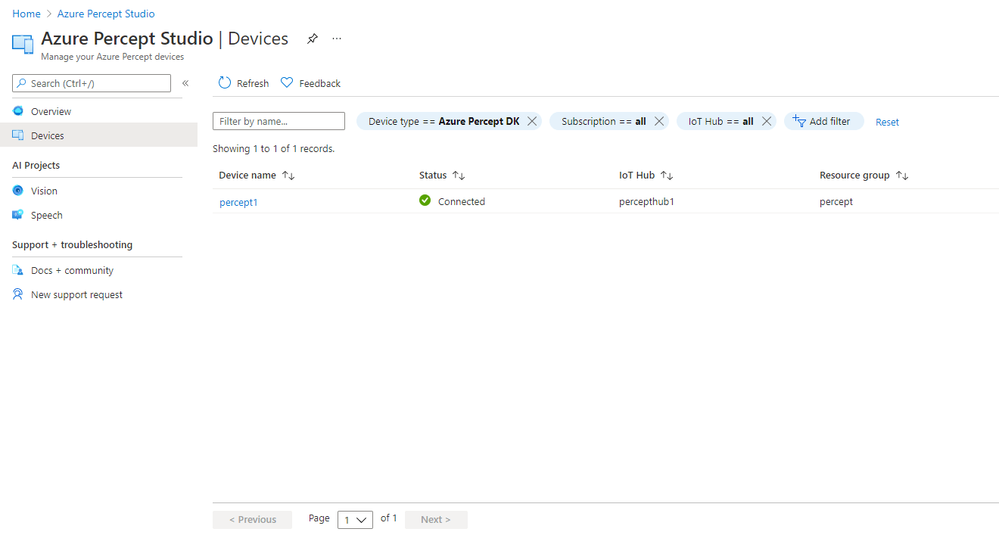Open the percept1 device link
Image resolution: width=999 pixels, height=541 pixels.
(238, 202)
